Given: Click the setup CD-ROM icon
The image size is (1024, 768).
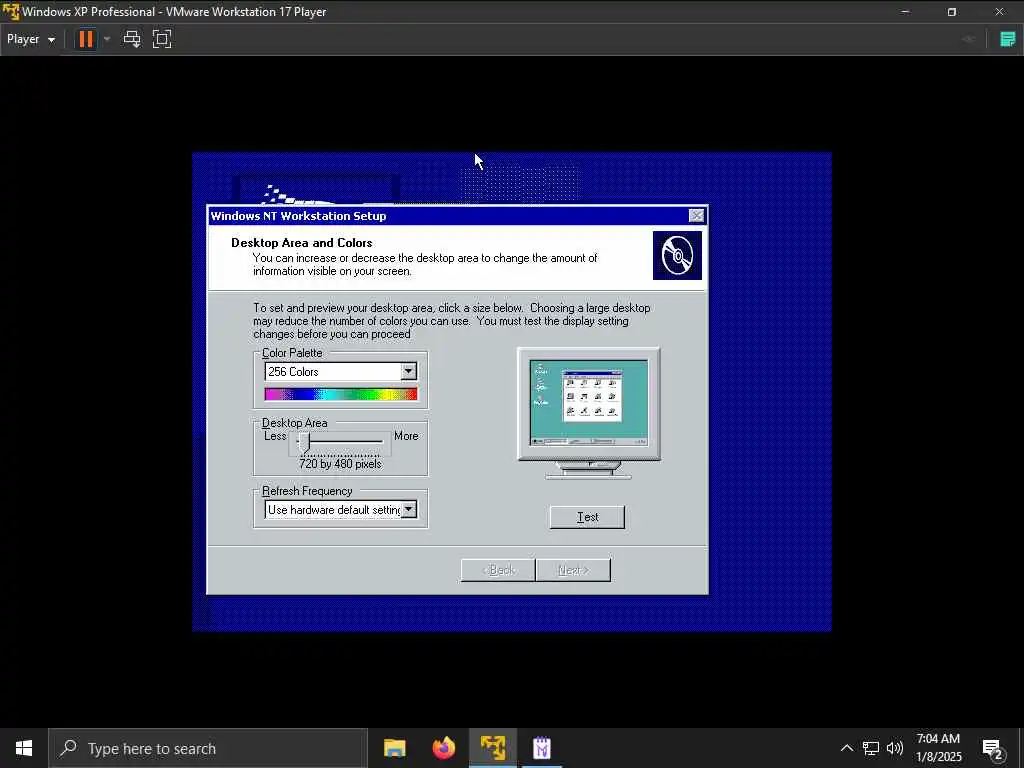Looking at the screenshot, I should coord(677,255).
